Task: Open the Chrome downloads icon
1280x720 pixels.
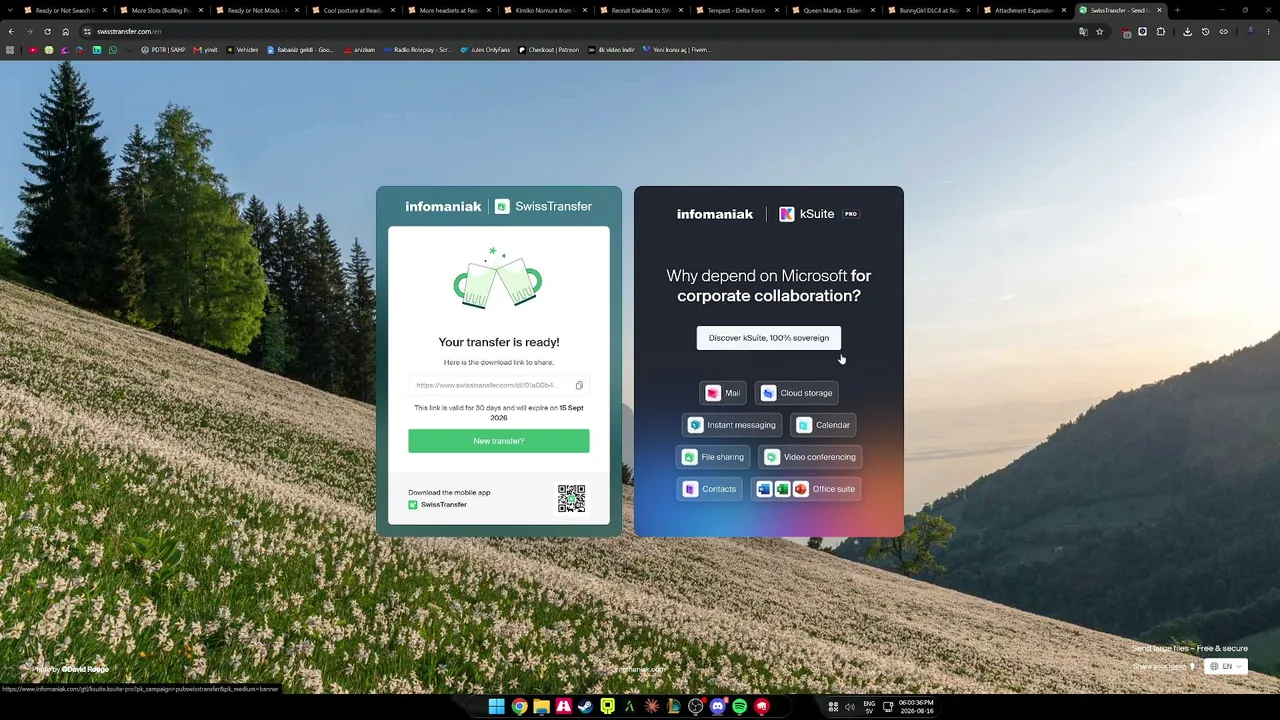Action: [1187, 31]
